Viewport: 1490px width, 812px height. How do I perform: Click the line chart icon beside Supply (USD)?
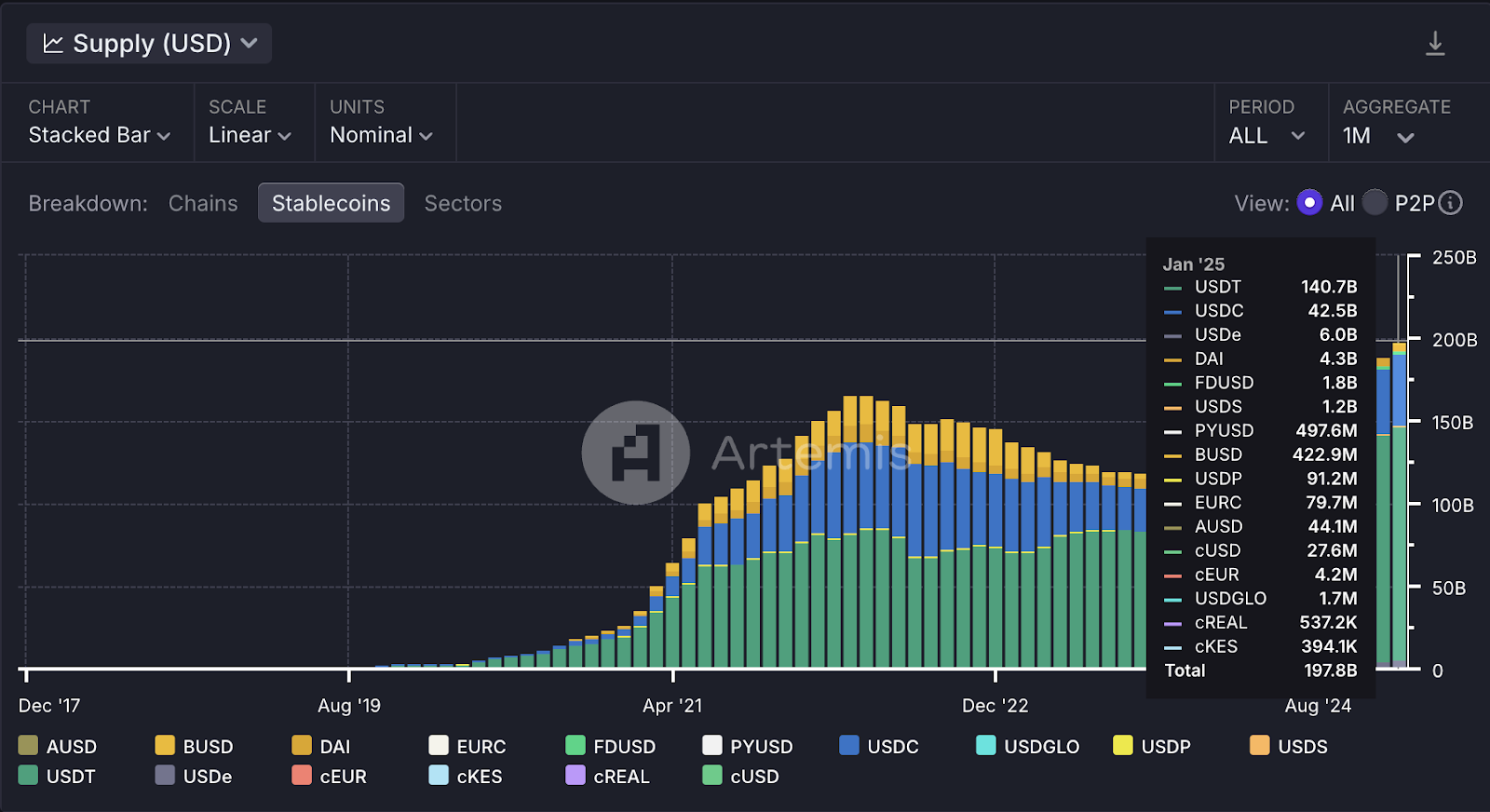pyautogui.click(x=53, y=44)
